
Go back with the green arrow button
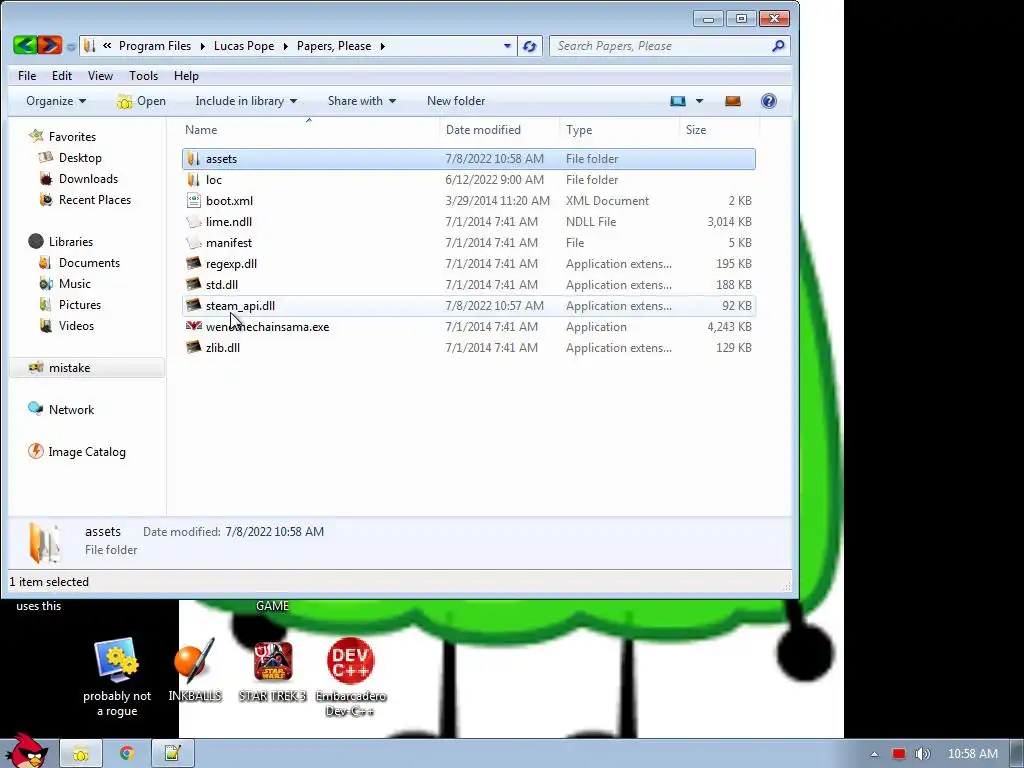[x=25, y=45]
